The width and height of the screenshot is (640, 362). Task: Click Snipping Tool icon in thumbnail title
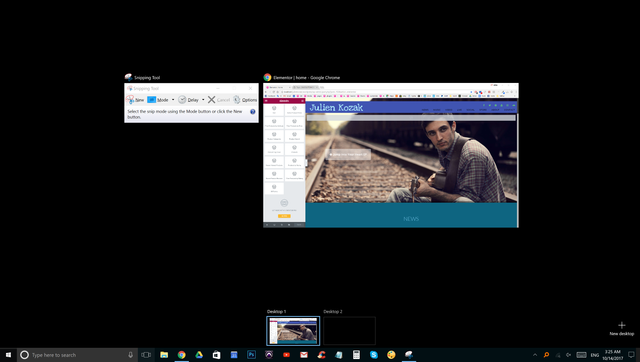point(129,77)
